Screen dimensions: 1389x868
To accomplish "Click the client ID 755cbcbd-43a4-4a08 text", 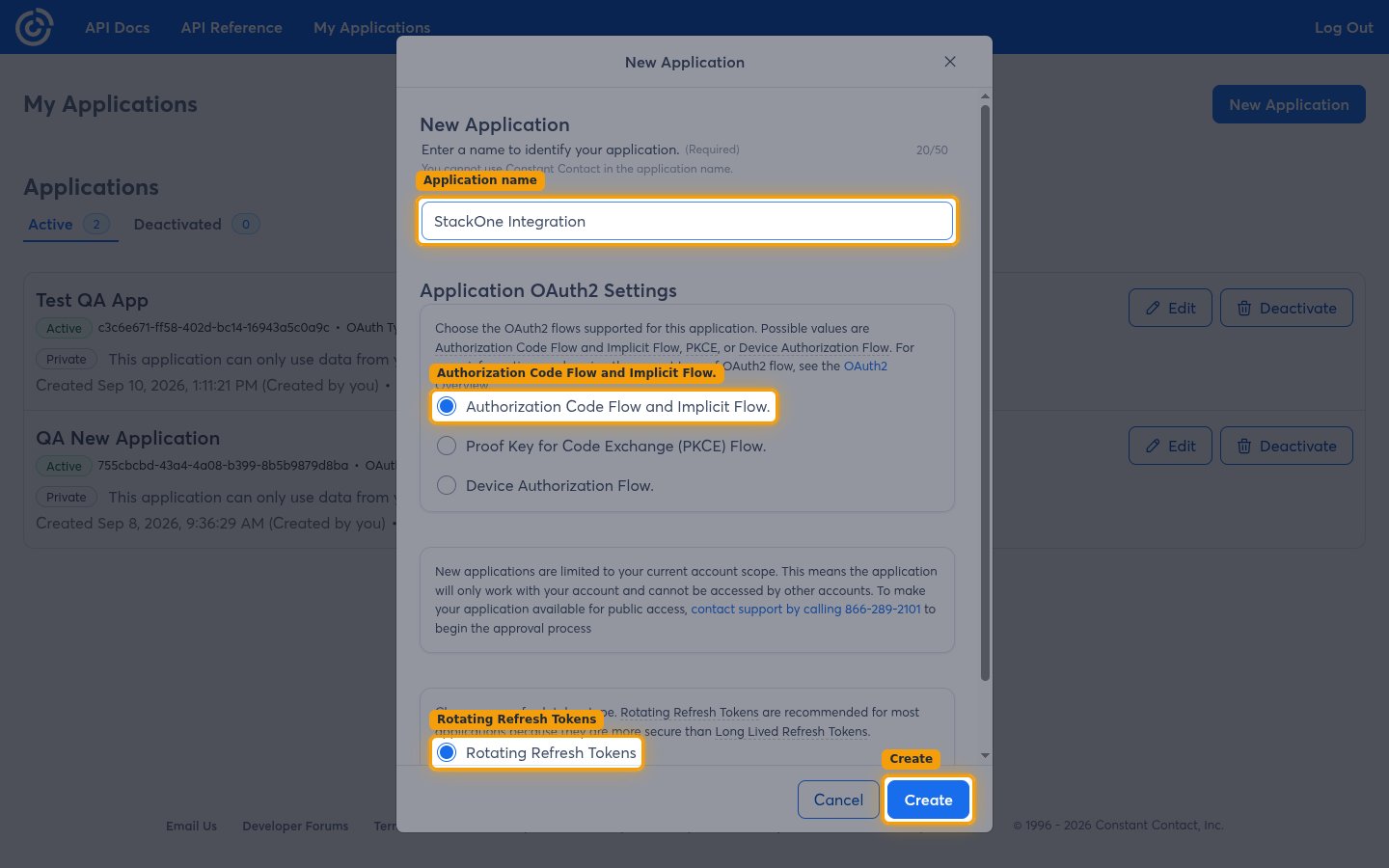I will coord(223,465).
